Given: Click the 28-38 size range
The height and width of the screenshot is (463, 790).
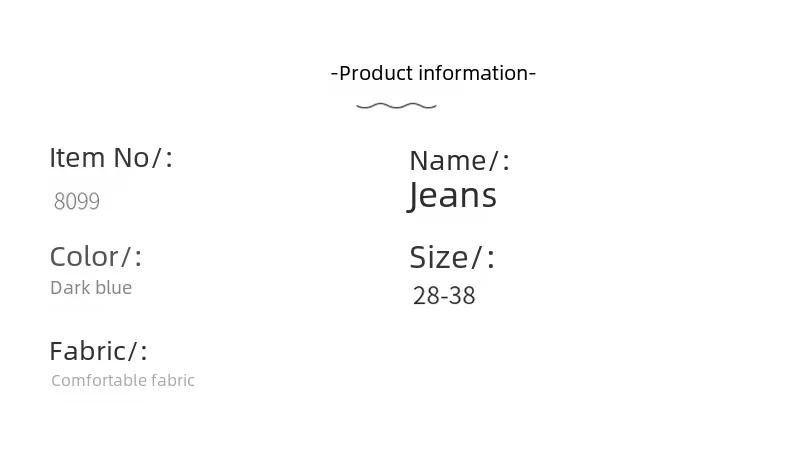Looking at the screenshot, I should (x=444, y=296).
